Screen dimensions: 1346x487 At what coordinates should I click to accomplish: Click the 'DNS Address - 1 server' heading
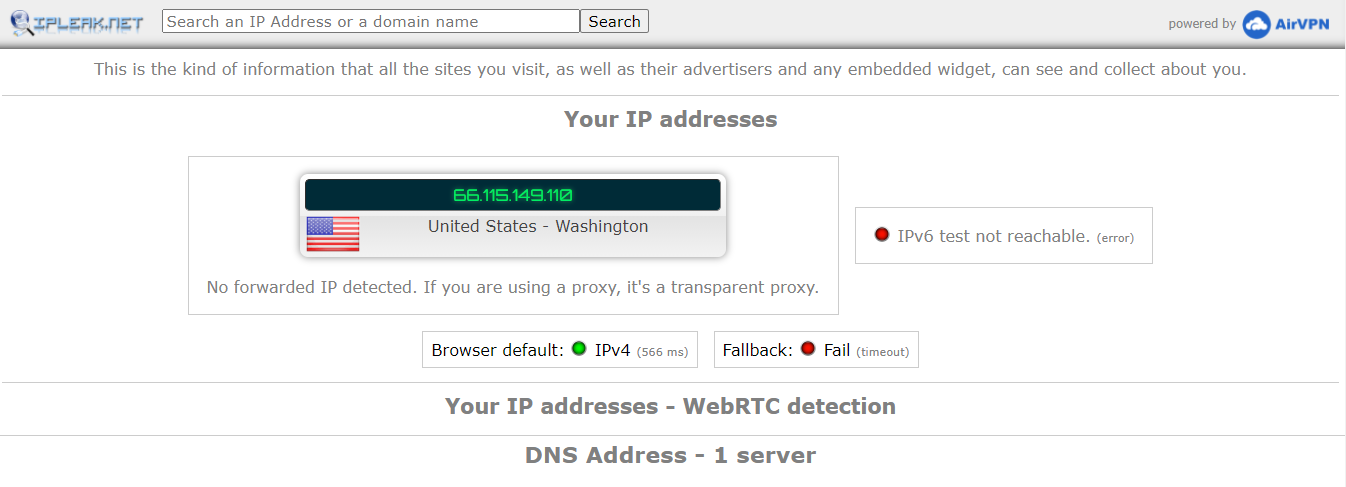tap(670, 455)
